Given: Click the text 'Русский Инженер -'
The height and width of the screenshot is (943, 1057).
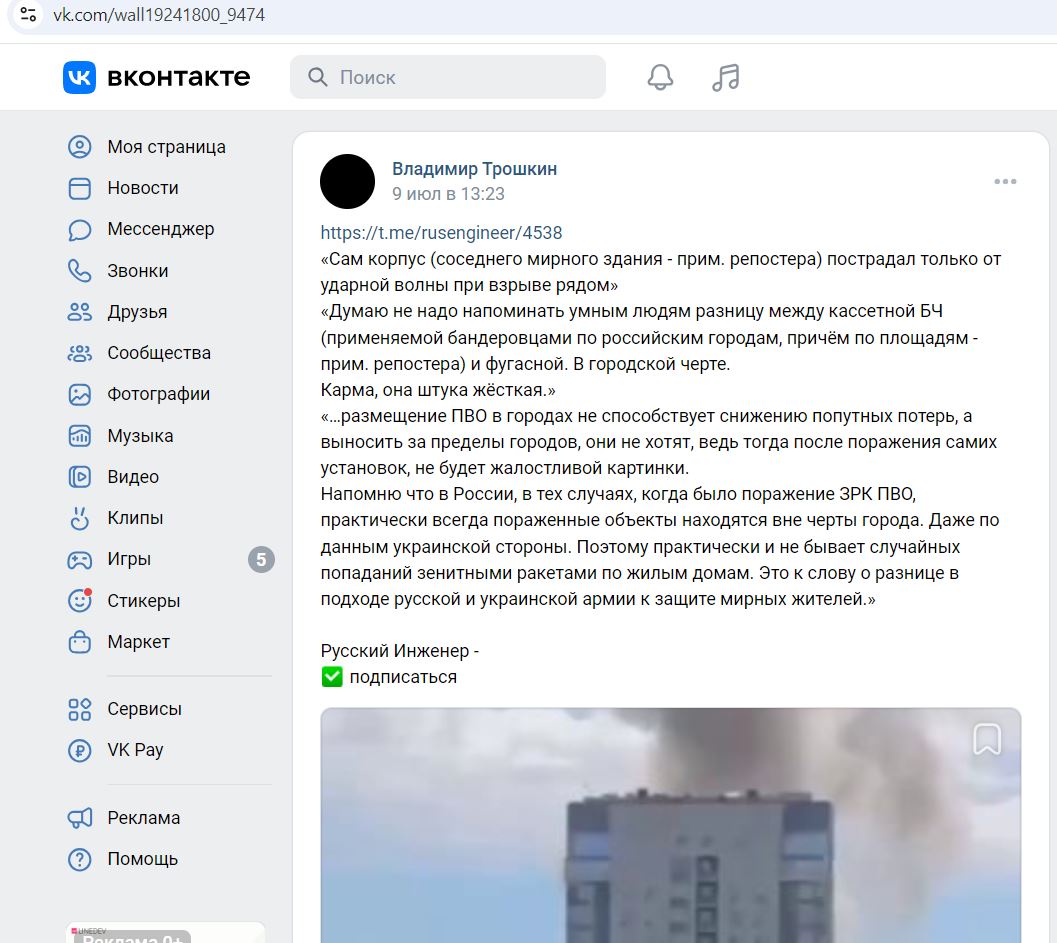Looking at the screenshot, I should click(x=400, y=651).
